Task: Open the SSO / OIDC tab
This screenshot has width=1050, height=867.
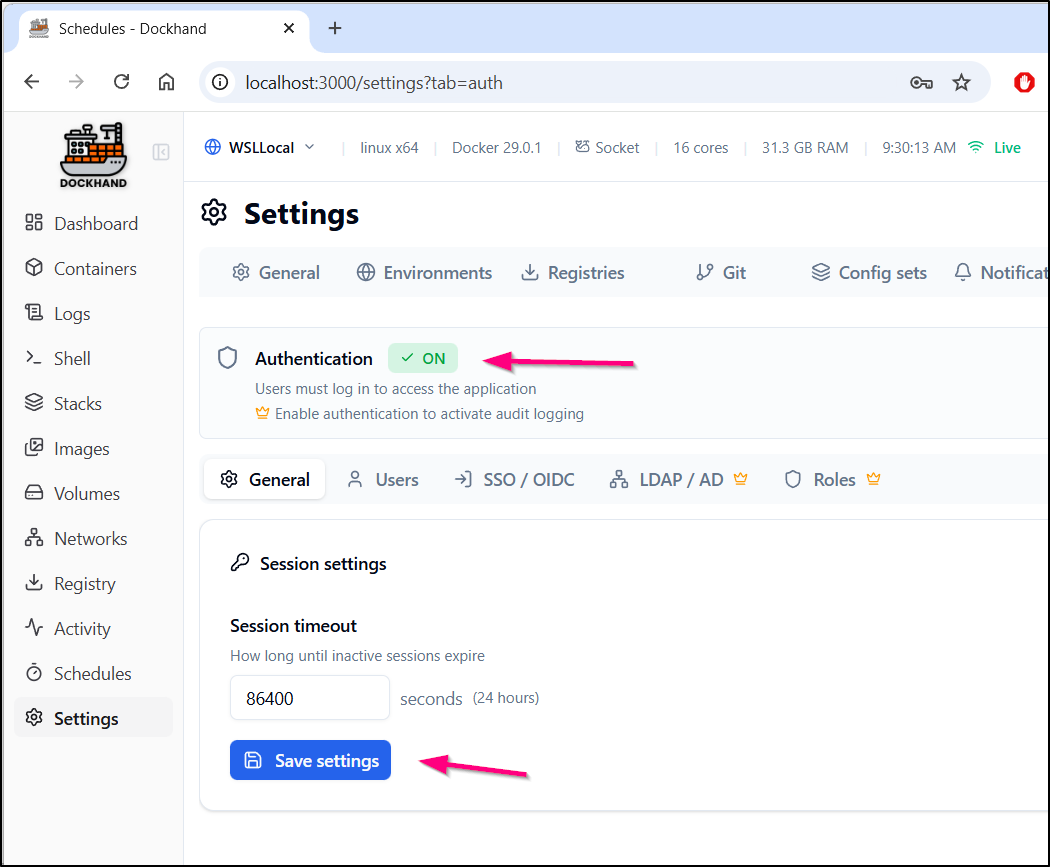Action: coord(515,480)
